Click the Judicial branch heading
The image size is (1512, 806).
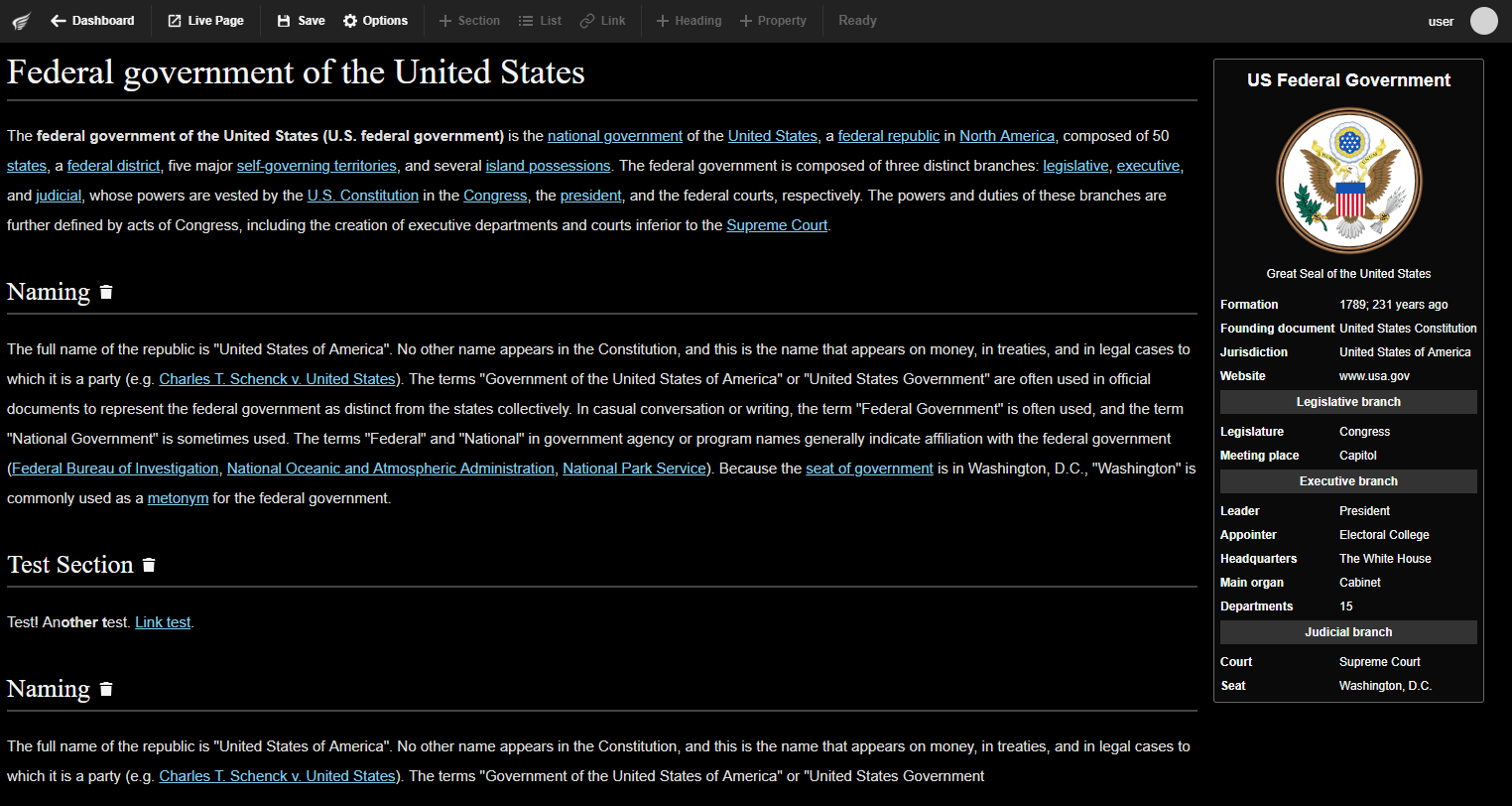tap(1348, 632)
